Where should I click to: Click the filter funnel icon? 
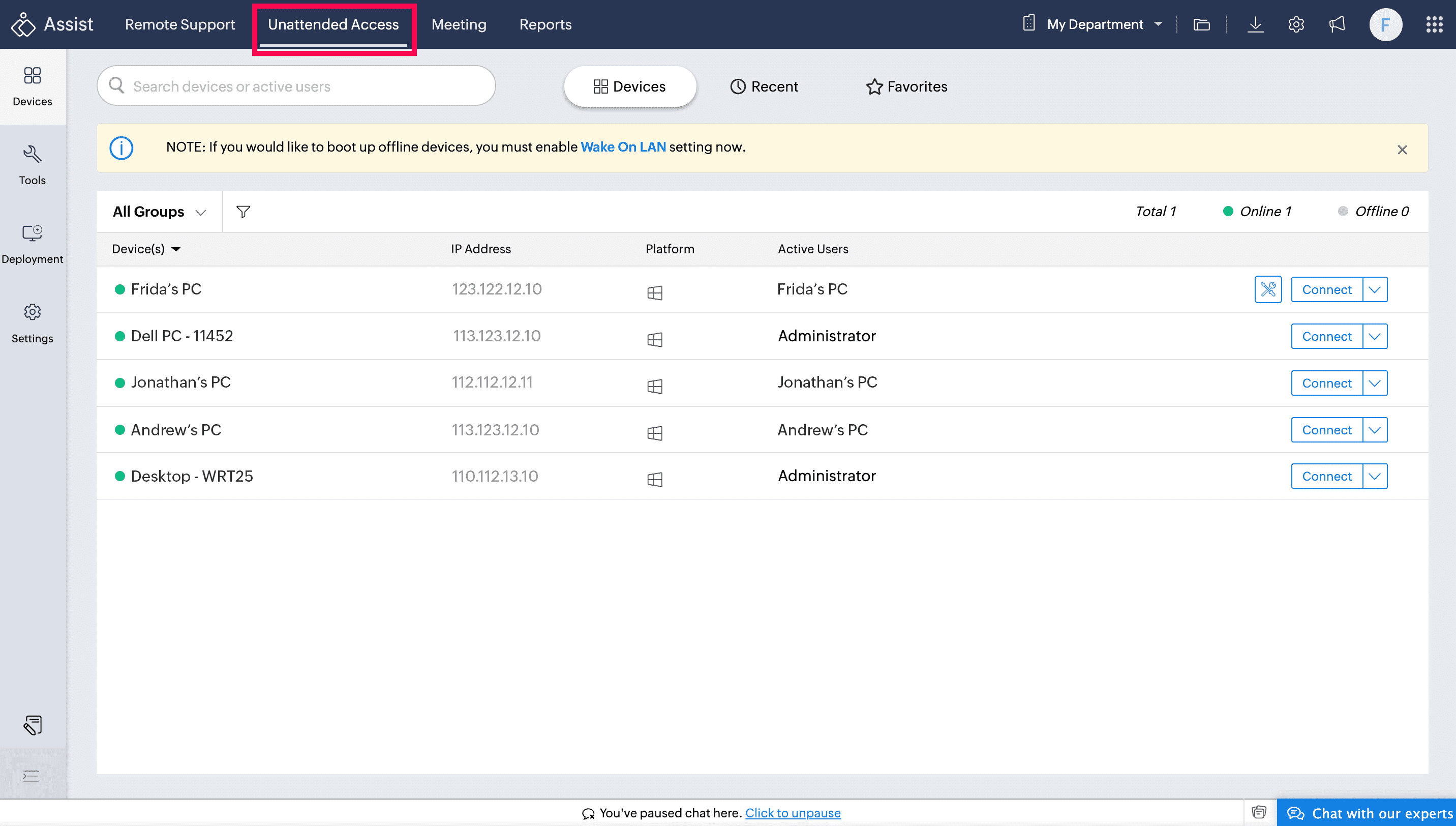pos(243,212)
